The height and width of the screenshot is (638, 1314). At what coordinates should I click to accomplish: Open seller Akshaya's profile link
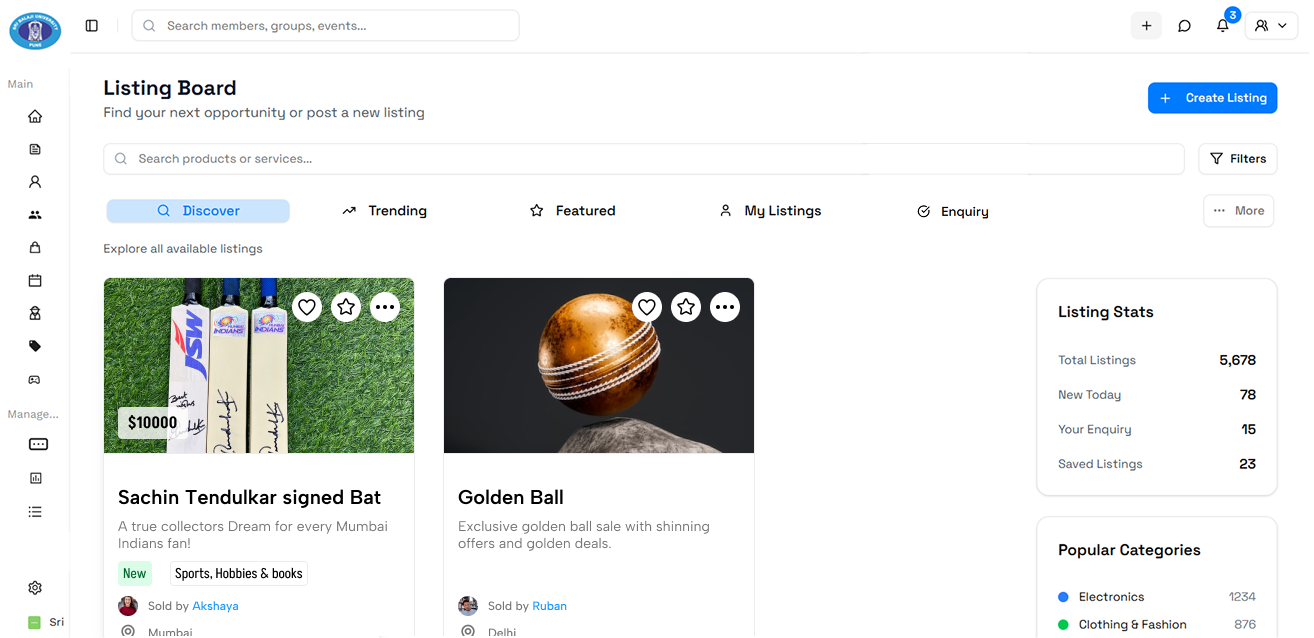(215, 606)
